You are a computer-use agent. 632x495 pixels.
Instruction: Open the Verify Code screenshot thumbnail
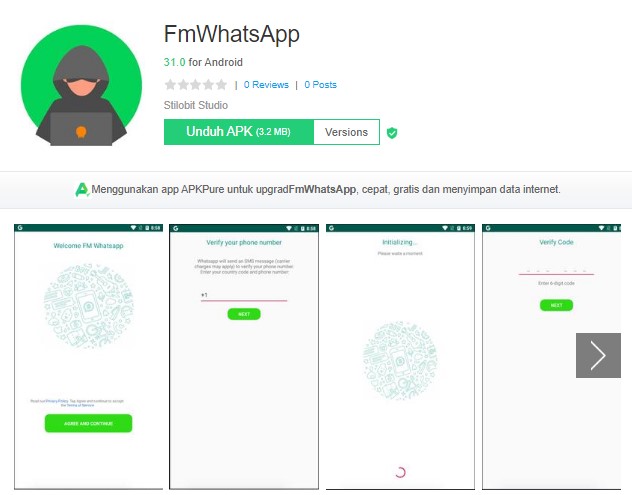click(x=551, y=357)
